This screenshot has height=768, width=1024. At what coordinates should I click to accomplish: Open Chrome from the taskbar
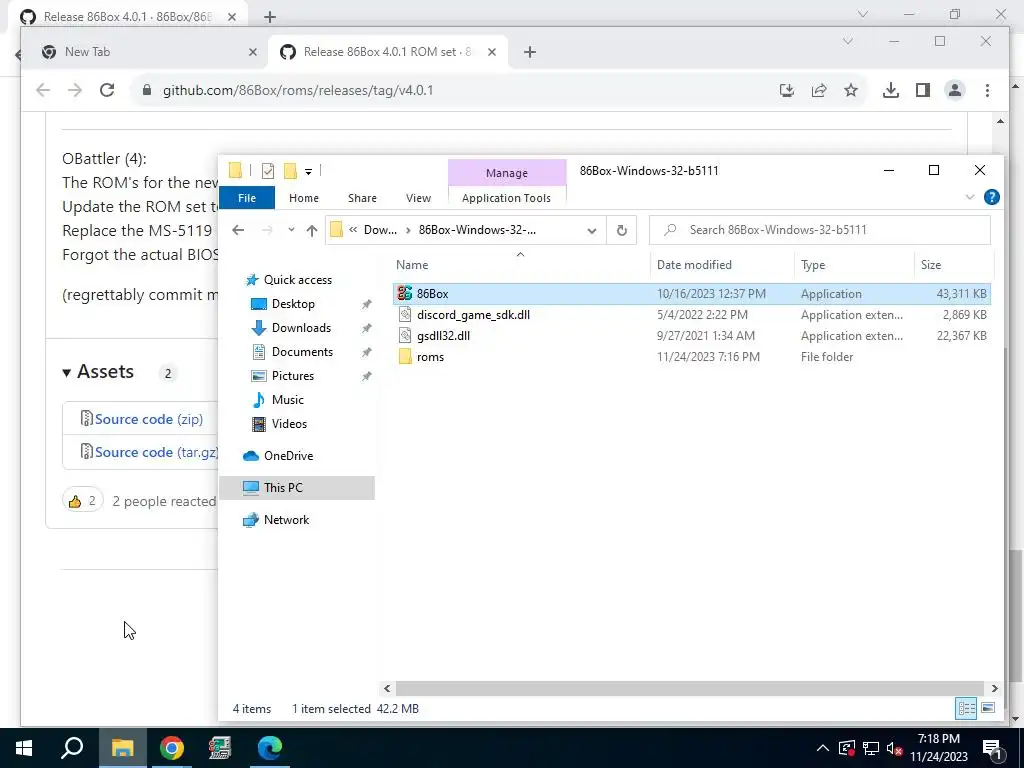click(x=172, y=748)
